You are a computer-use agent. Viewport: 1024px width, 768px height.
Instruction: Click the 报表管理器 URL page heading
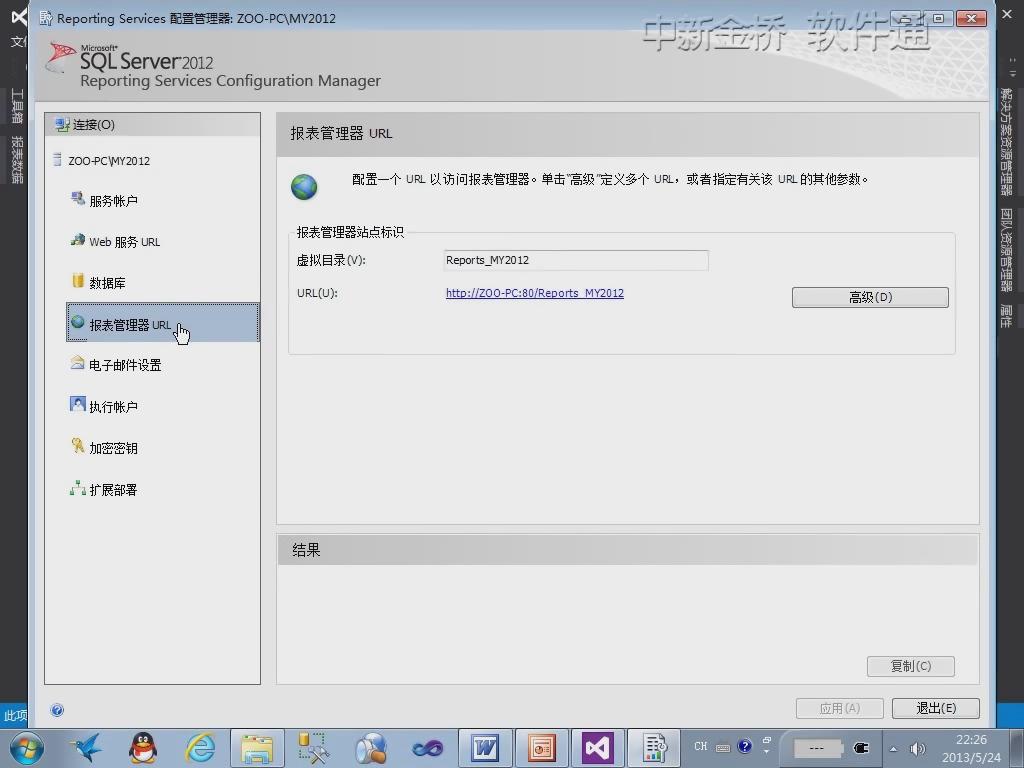coord(342,134)
